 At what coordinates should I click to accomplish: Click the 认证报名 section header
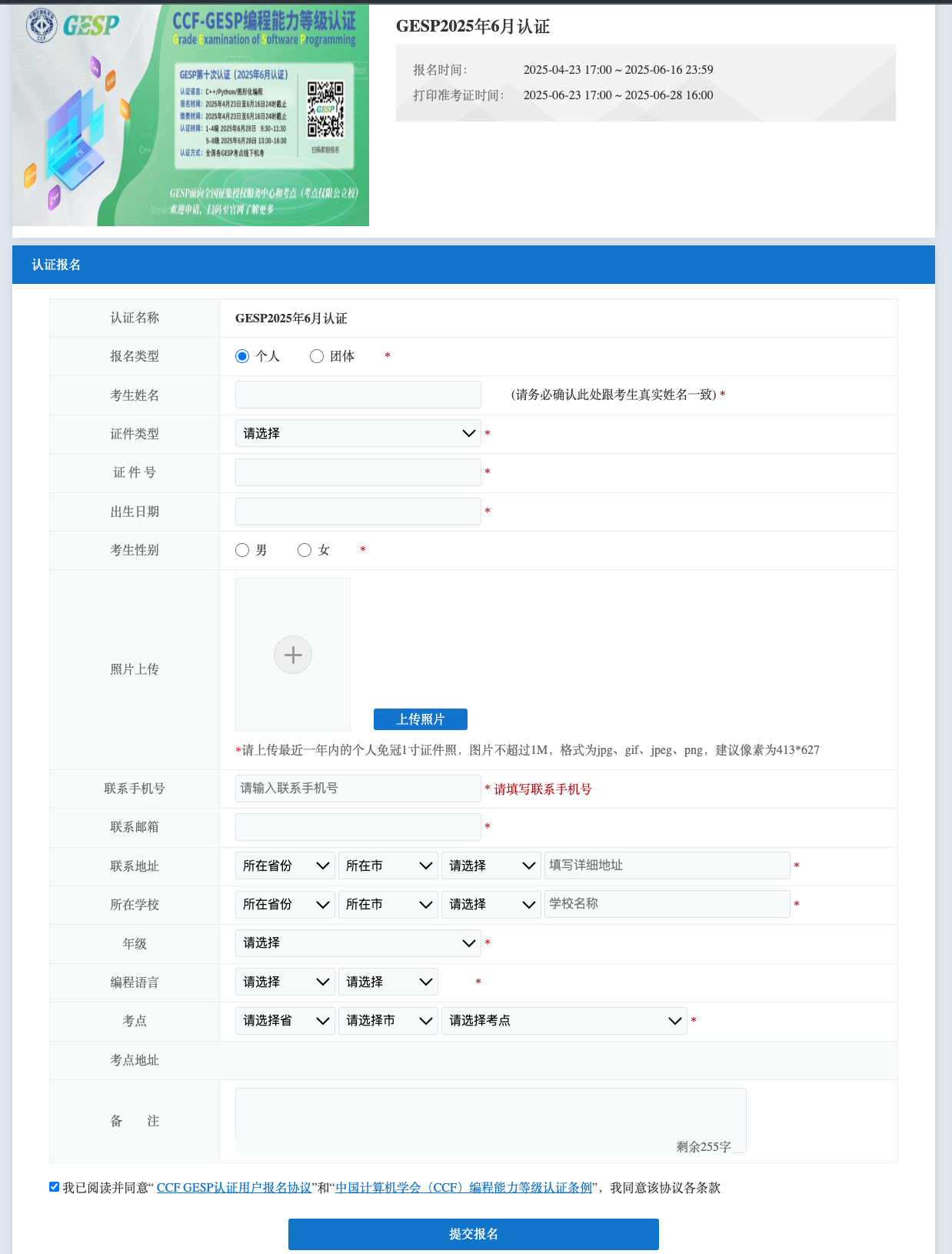click(x=474, y=265)
